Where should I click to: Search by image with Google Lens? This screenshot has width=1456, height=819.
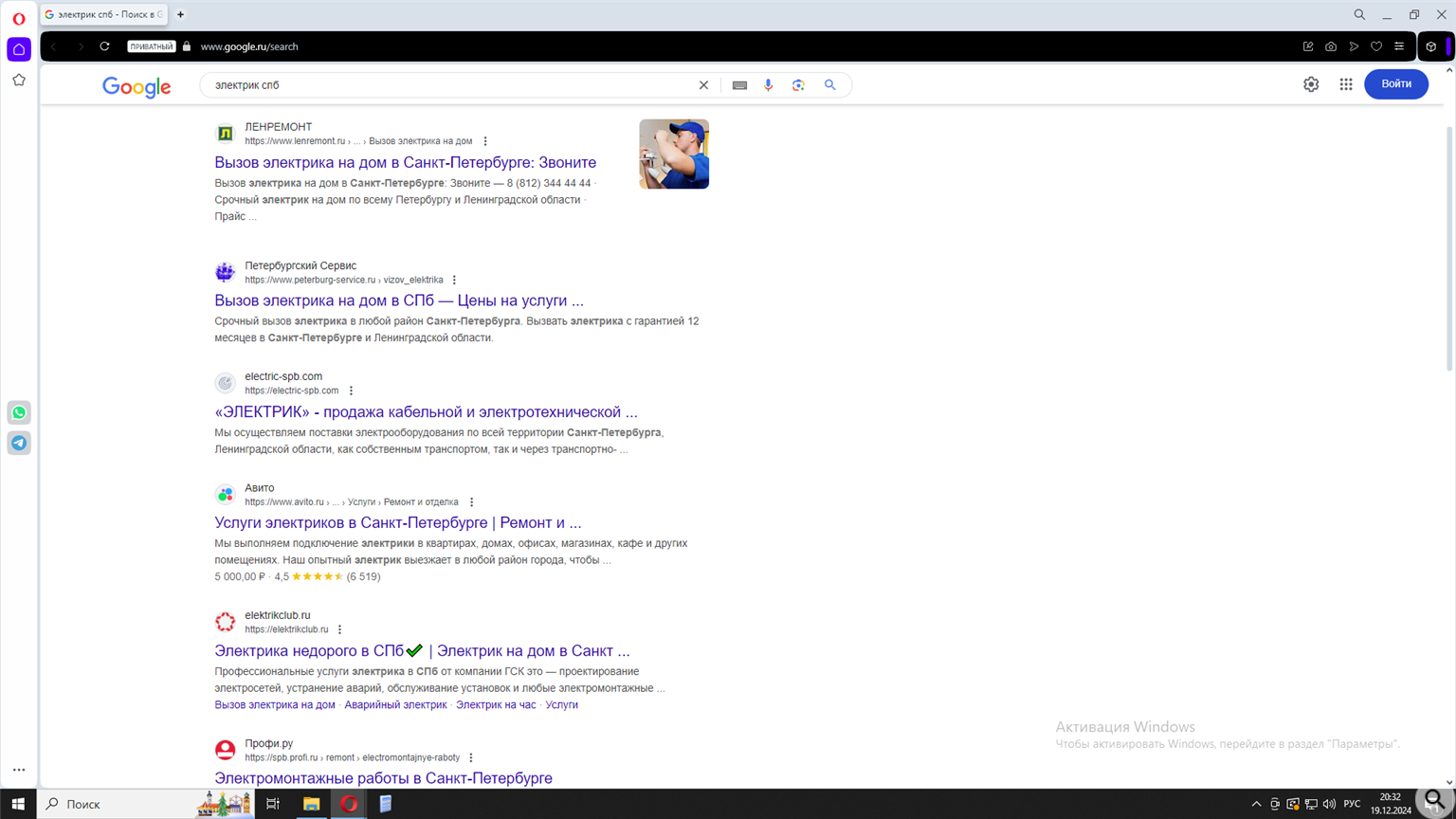click(x=798, y=85)
